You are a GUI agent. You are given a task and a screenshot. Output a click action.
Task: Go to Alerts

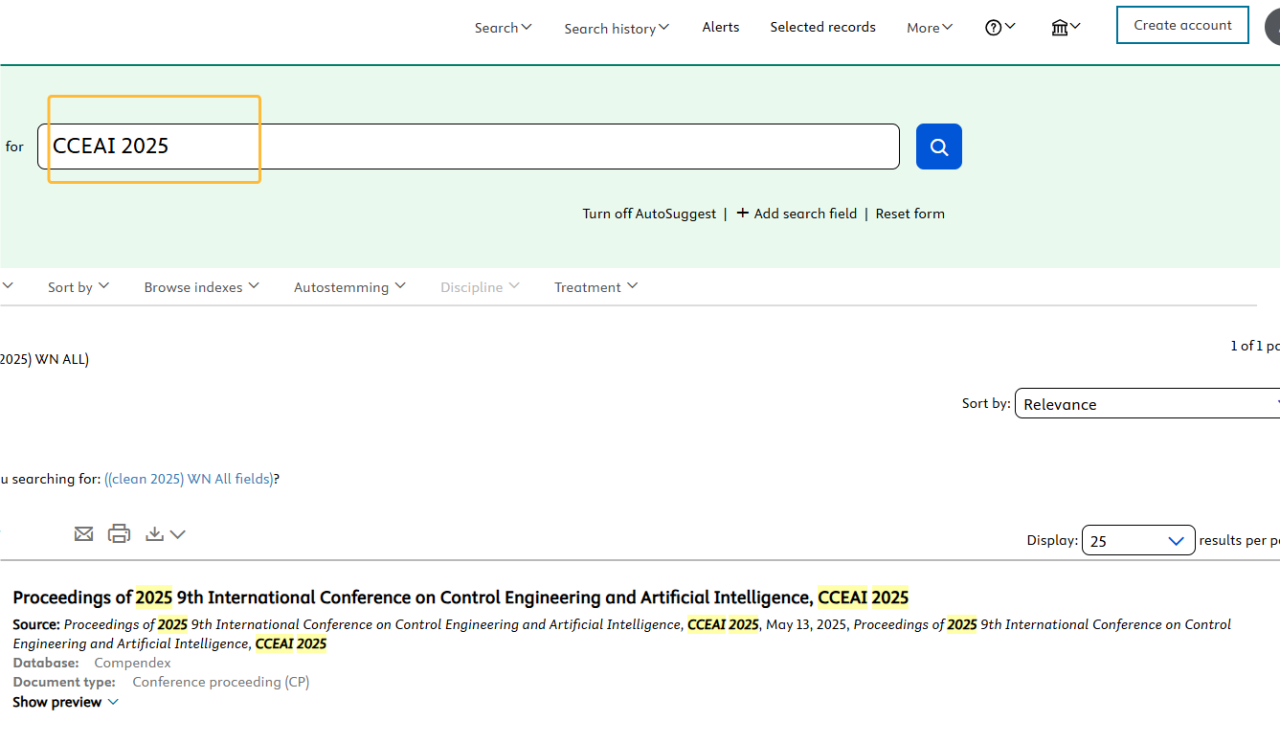coord(721,27)
